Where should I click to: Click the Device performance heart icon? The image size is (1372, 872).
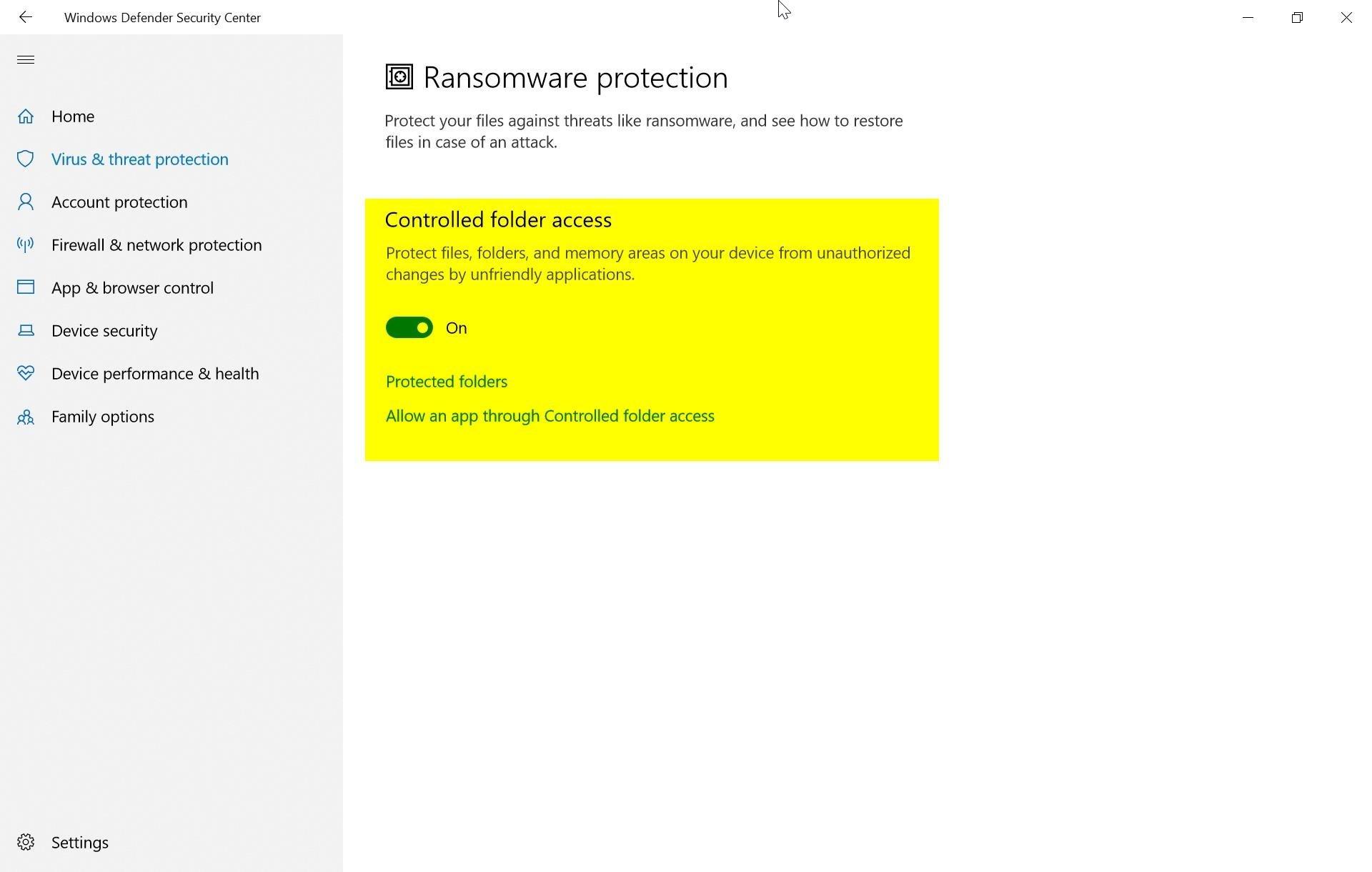point(26,373)
